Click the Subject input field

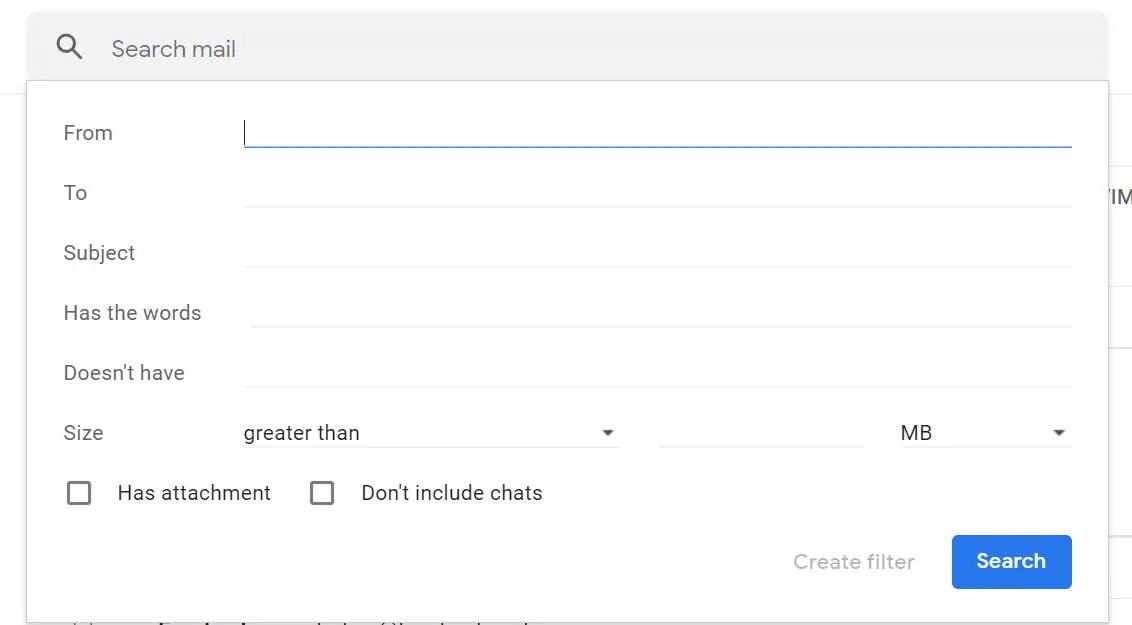click(650, 252)
